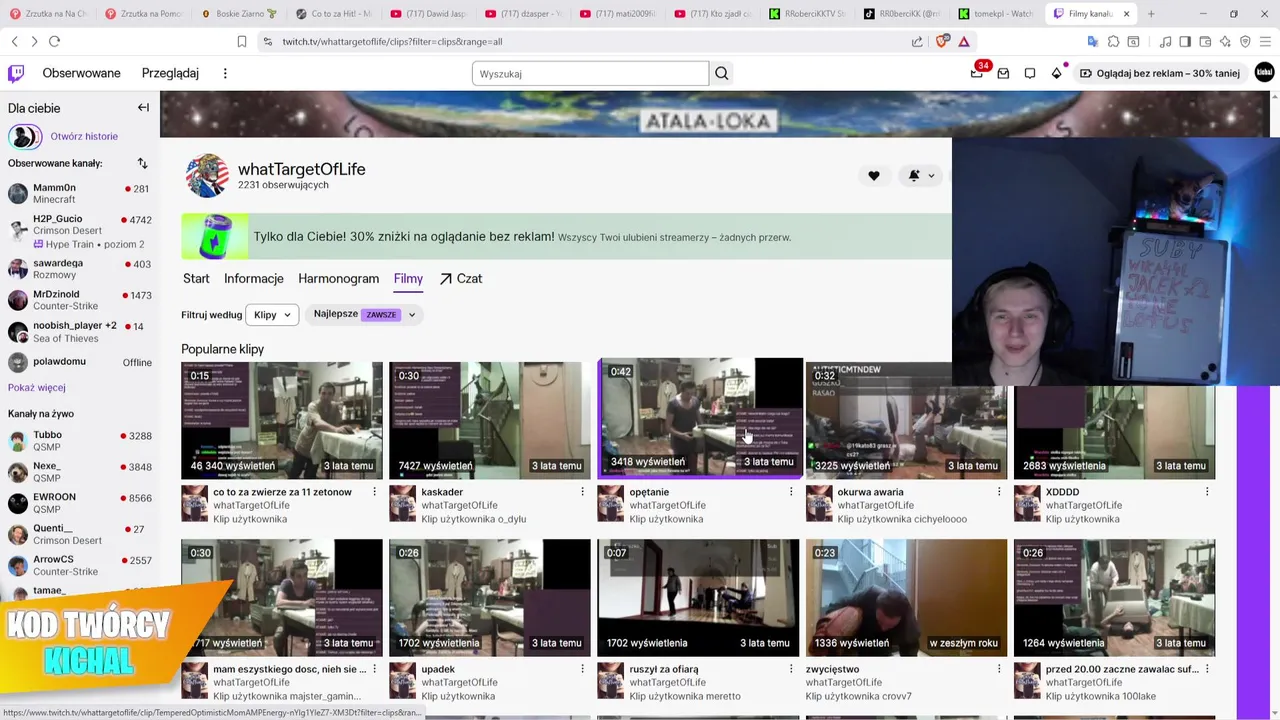Image resolution: width=1280 pixels, height=720 pixels.
Task: Open clip options for 'okurwa awaria'
Action: (999, 492)
